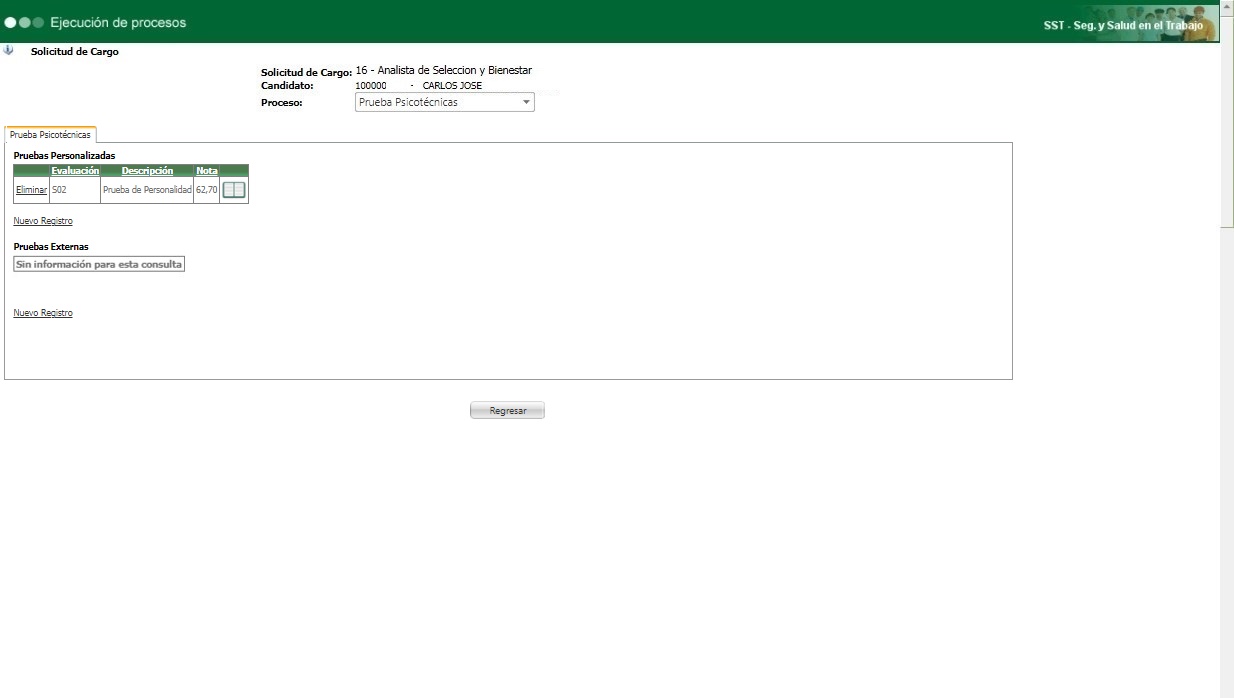Viewport: 1234px width, 698px height.
Task: Open the Proceso dropdown showing Prueba Psicotécnicas
Action: tap(445, 102)
